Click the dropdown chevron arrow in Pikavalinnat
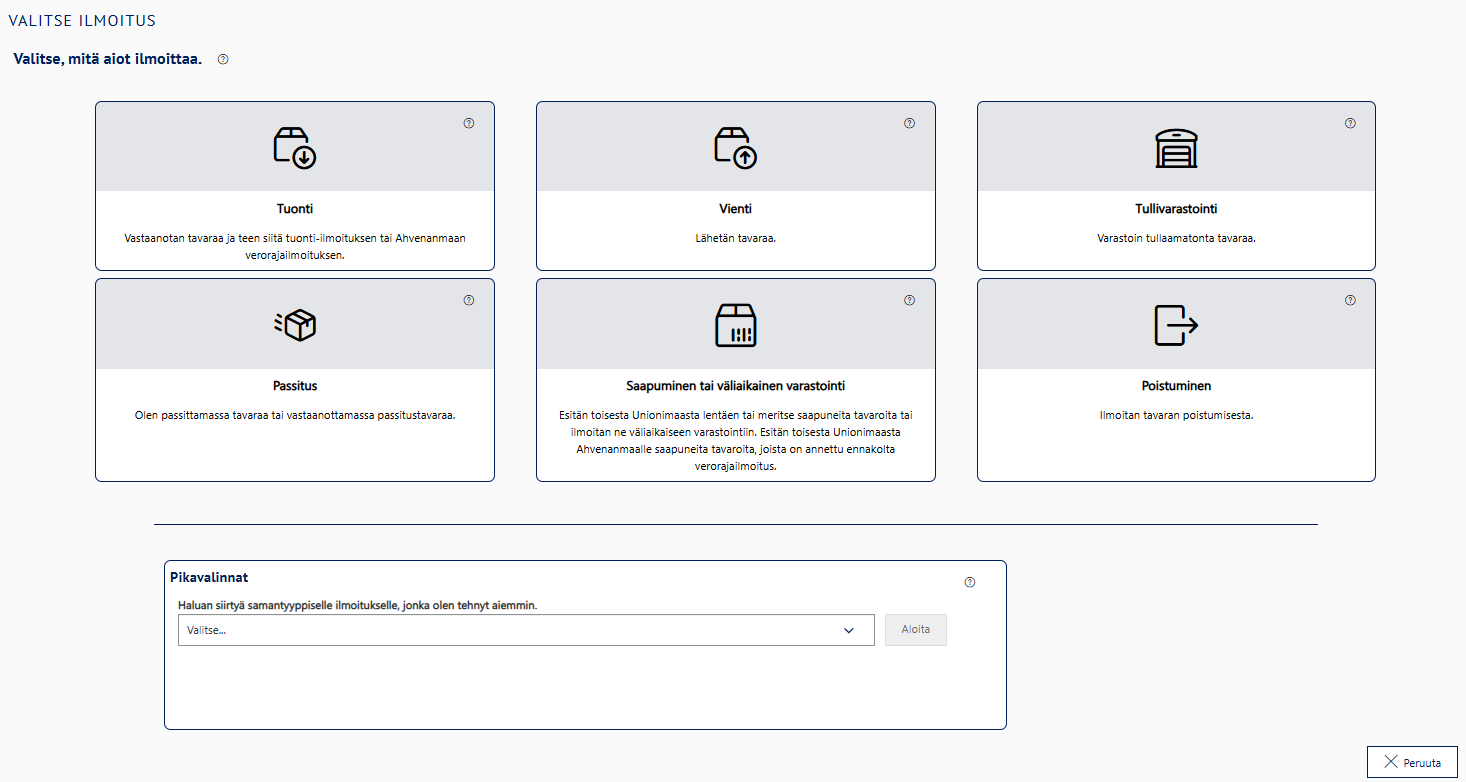 coord(849,630)
